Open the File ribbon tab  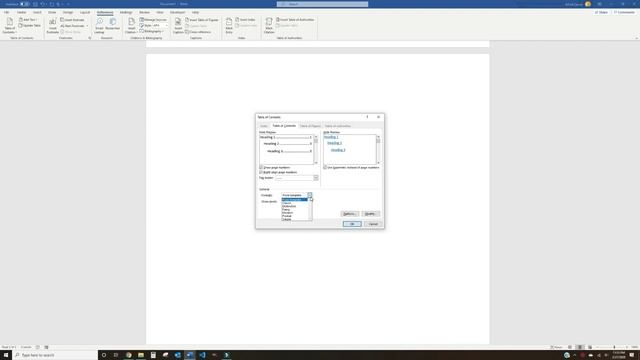click(x=7, y=12)
